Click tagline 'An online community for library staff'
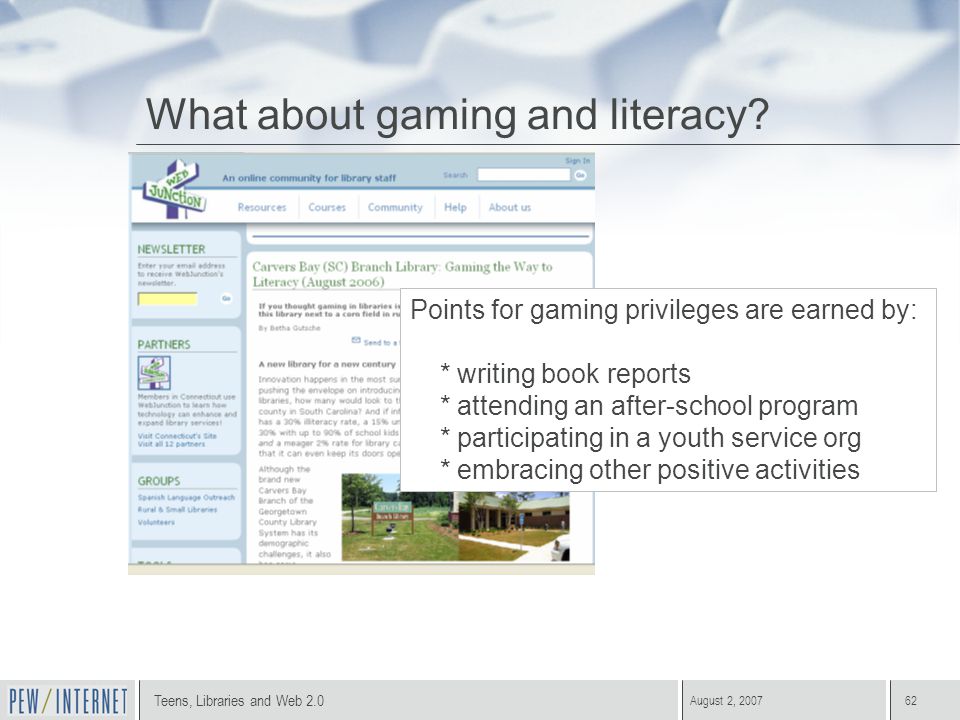The width and height of the screenshot is (960, 720). [x=309, y=178]
